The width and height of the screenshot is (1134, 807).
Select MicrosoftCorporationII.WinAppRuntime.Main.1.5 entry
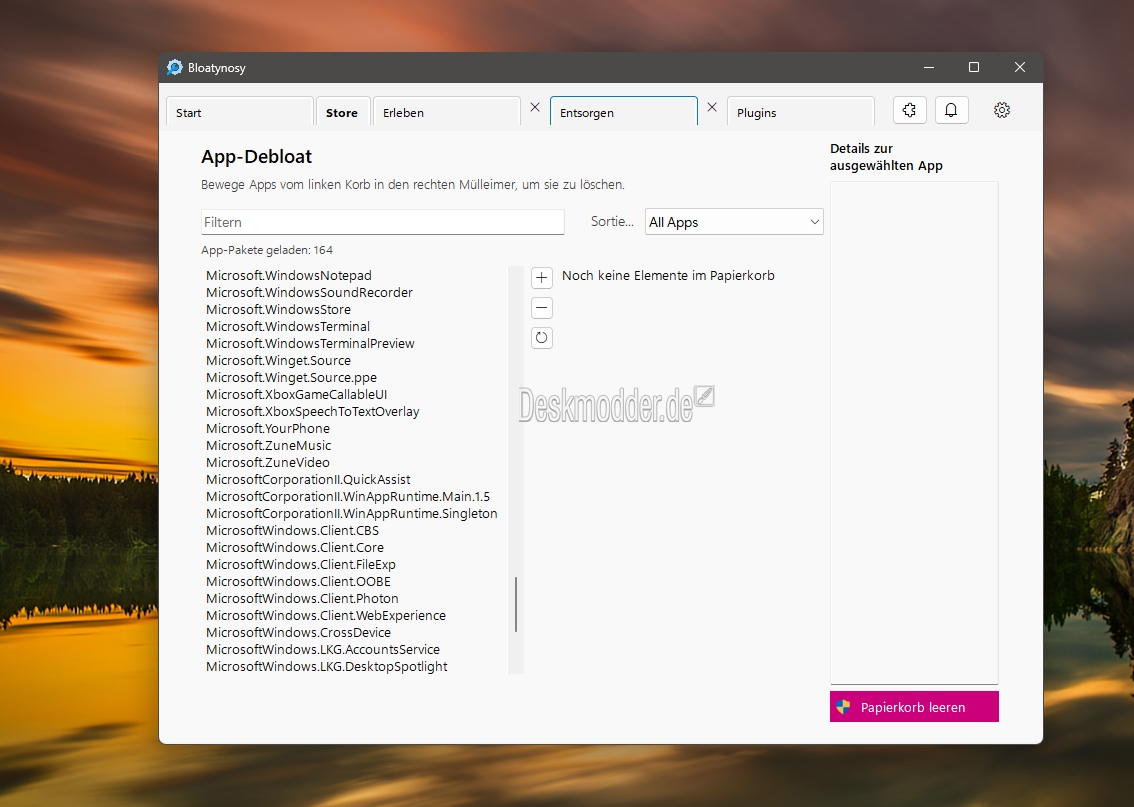click(x=348, y=496)
